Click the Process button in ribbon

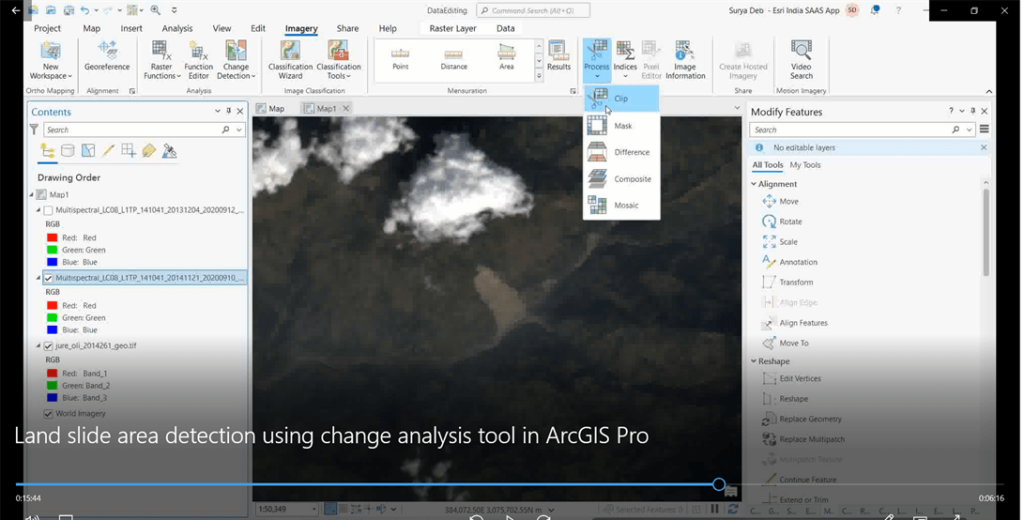click(x=596, y=59)
